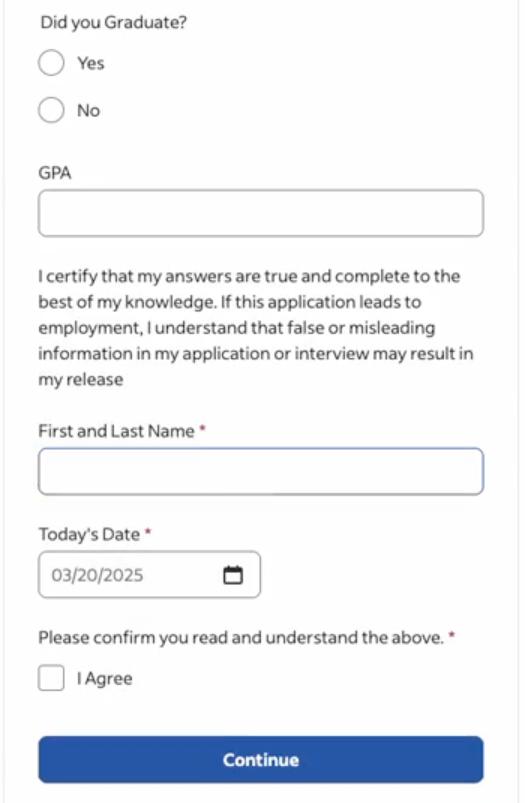
Task: Click the certification statement paragraph
Action: click(x=256, y=328)
